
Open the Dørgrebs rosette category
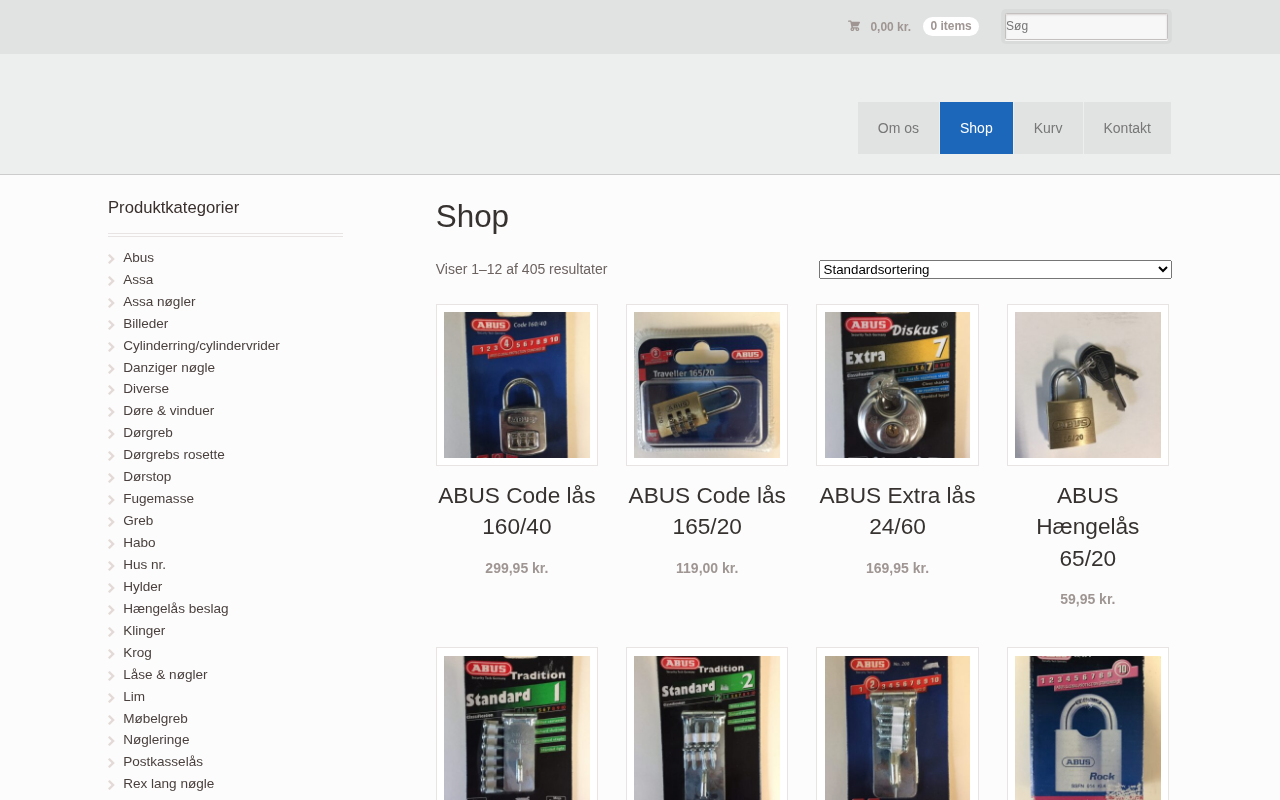click(x=174, y=455)
